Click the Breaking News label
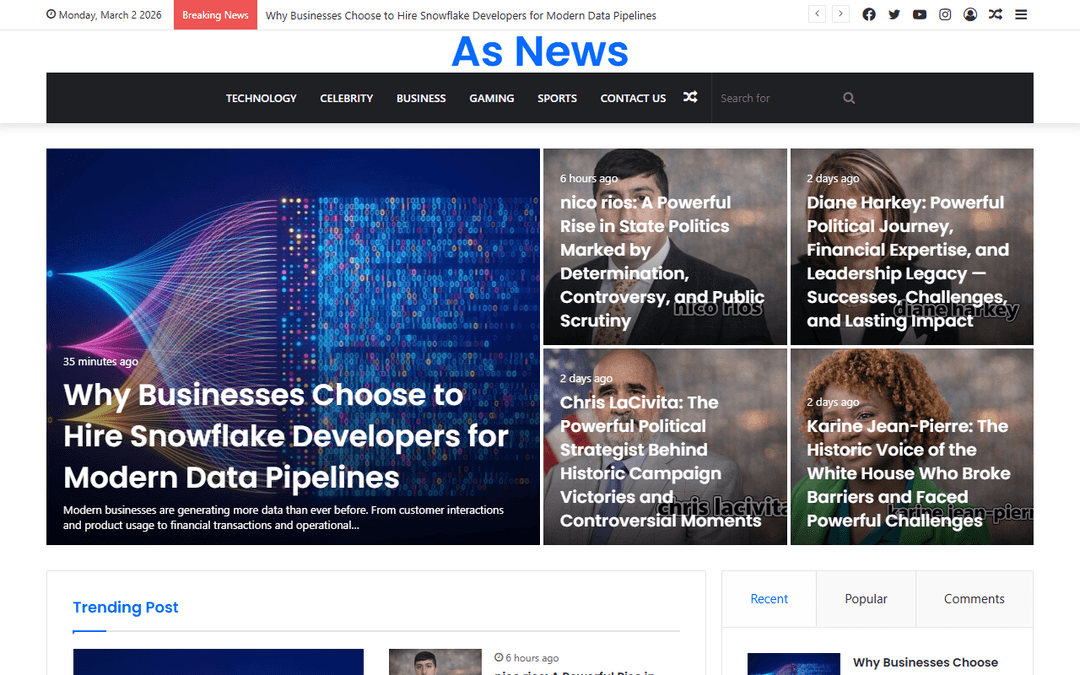This screenshot has height=675, width=1080. (215, 14)
